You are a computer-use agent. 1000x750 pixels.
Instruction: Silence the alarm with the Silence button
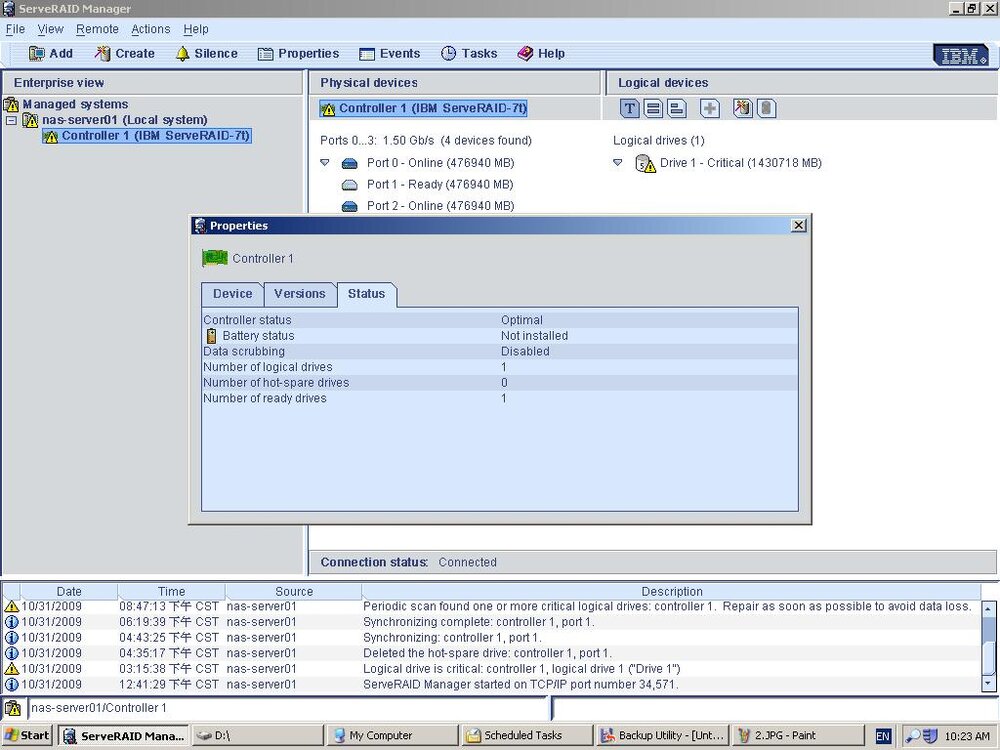coord(207,54)
